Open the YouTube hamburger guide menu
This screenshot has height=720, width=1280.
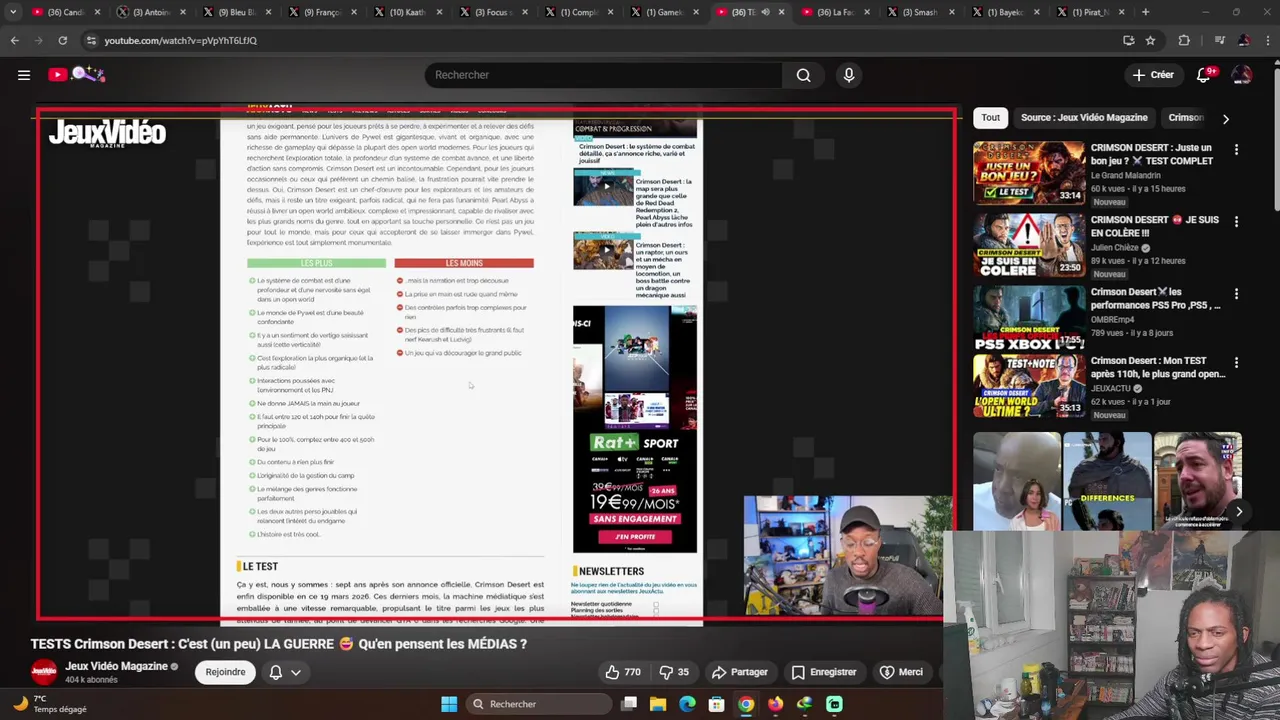tap(24, 75)
